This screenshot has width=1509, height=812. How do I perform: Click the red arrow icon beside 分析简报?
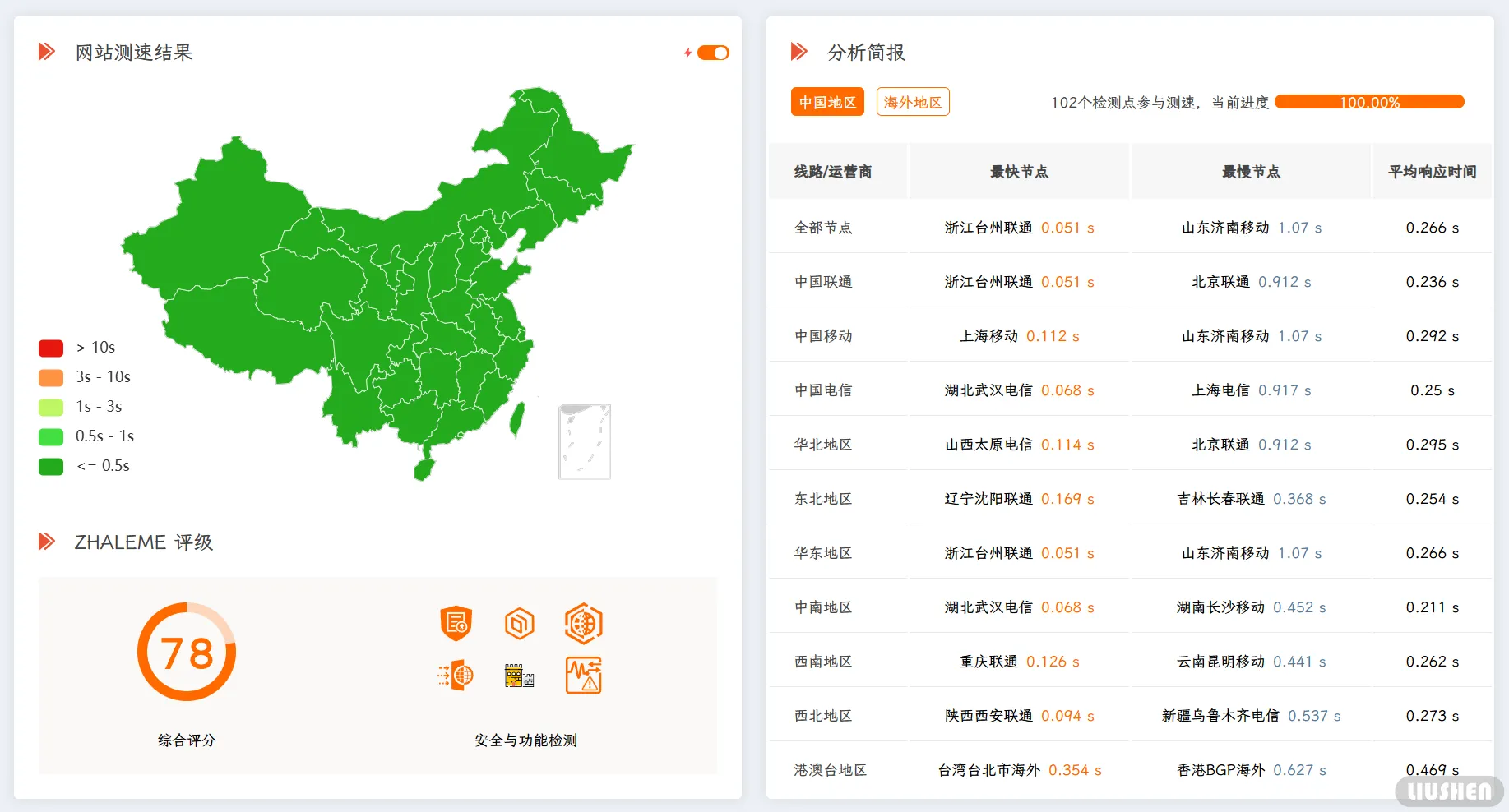[798, 52]
